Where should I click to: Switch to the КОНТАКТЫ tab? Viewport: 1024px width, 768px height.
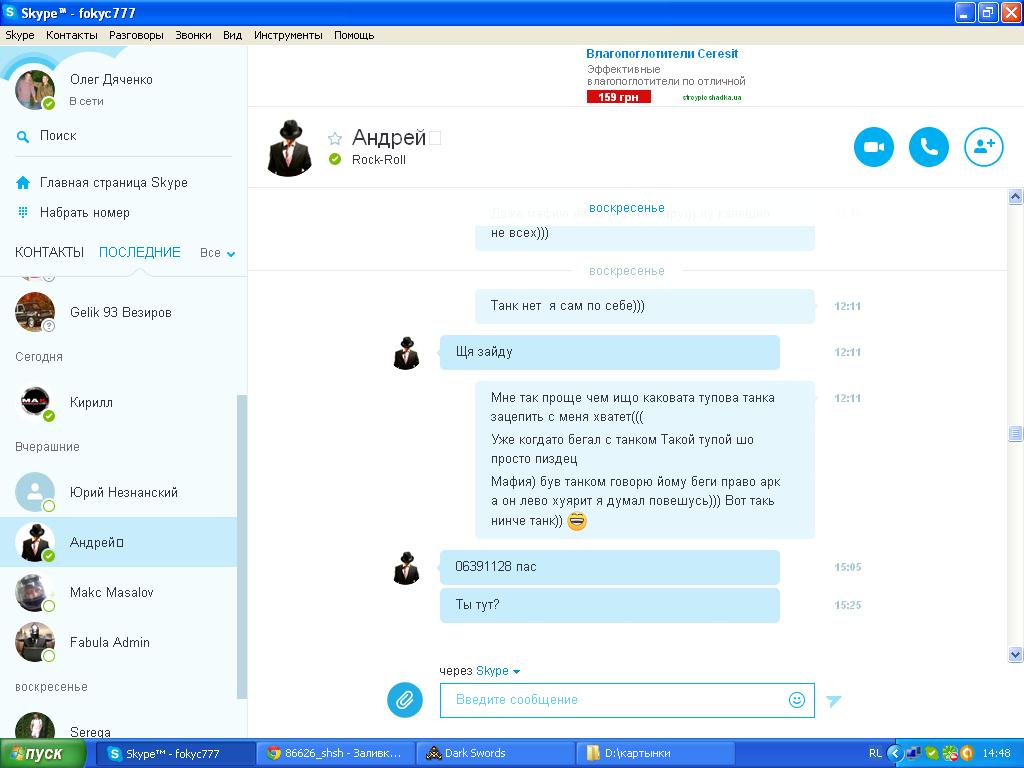click(50, 253)
